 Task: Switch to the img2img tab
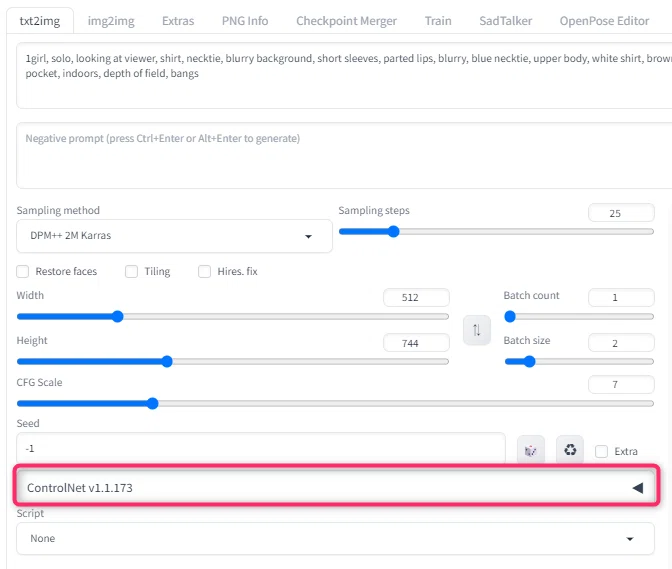(x=111, y=21)
